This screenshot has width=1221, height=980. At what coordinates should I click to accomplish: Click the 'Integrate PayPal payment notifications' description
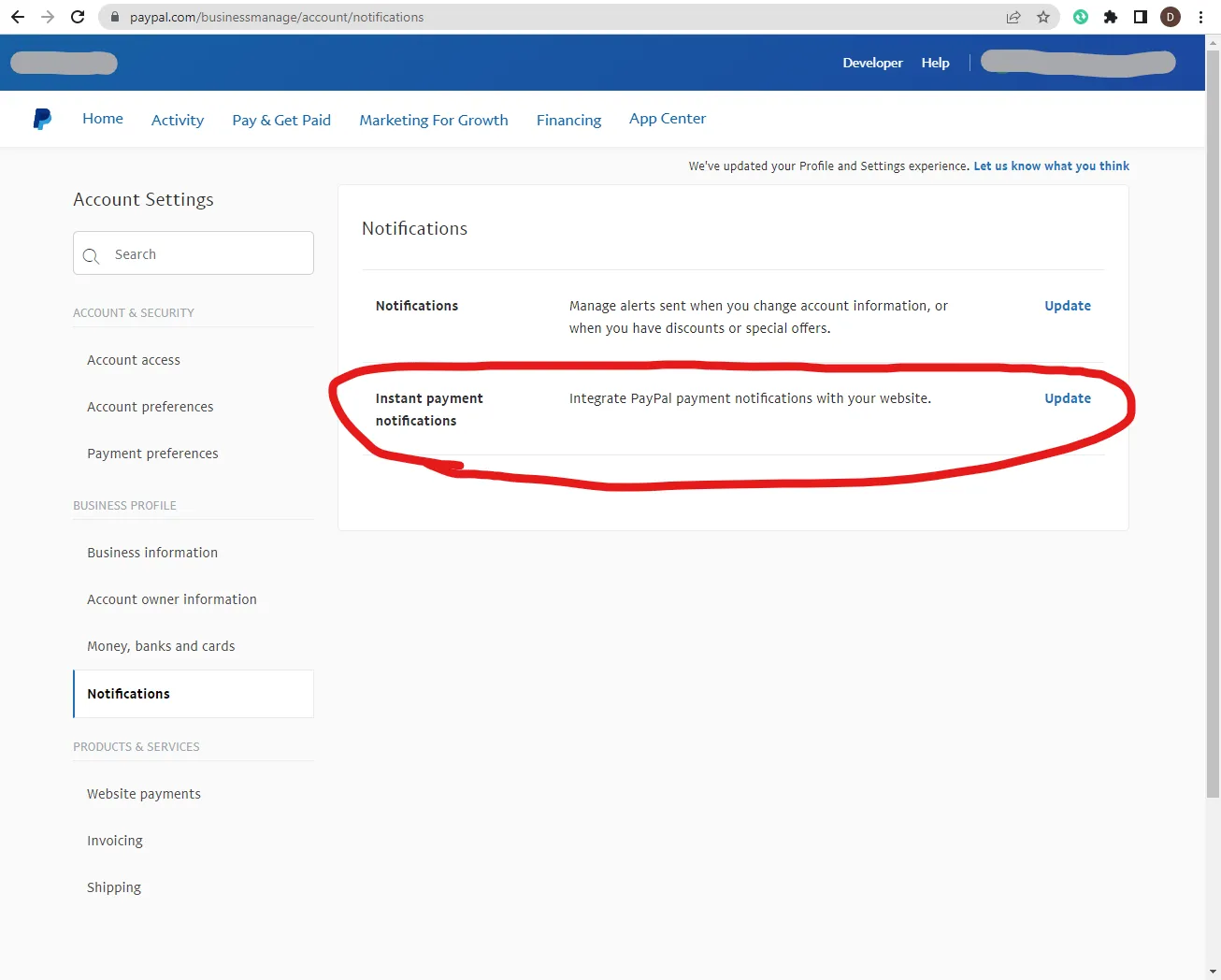coord(750,398)
